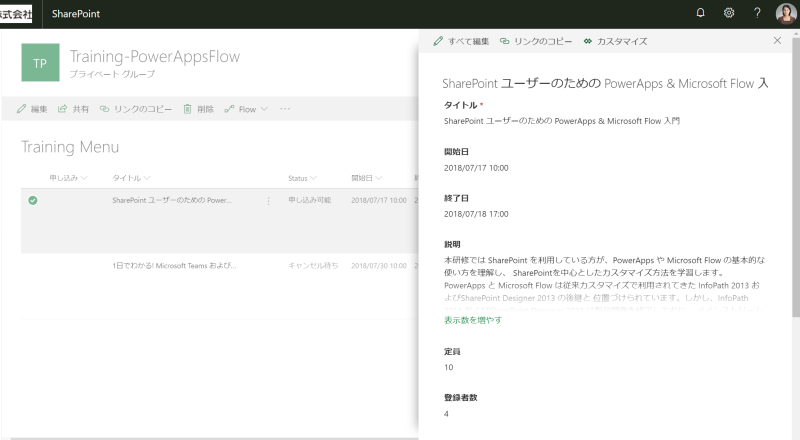The height and width of the screenshot is (440, 800).
Task: Open the Training-PowerAppsFlow site title
Action: tap(155, 56)
